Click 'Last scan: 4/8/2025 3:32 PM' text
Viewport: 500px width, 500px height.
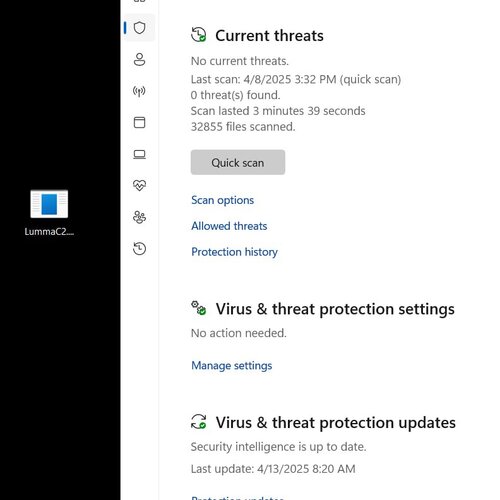click(x=263, y=79)
